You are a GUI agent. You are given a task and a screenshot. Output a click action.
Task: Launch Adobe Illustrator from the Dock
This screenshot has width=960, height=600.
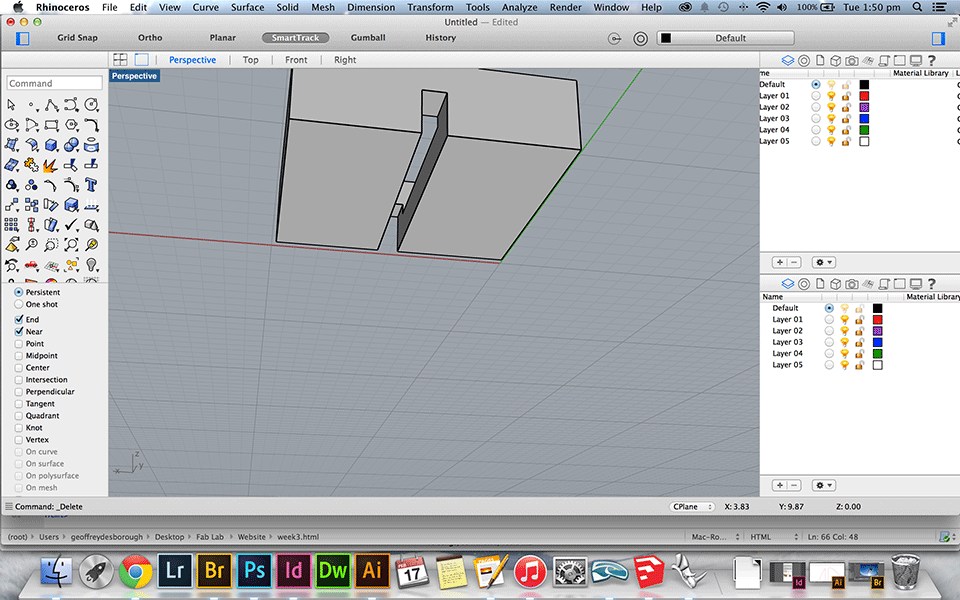372,572
